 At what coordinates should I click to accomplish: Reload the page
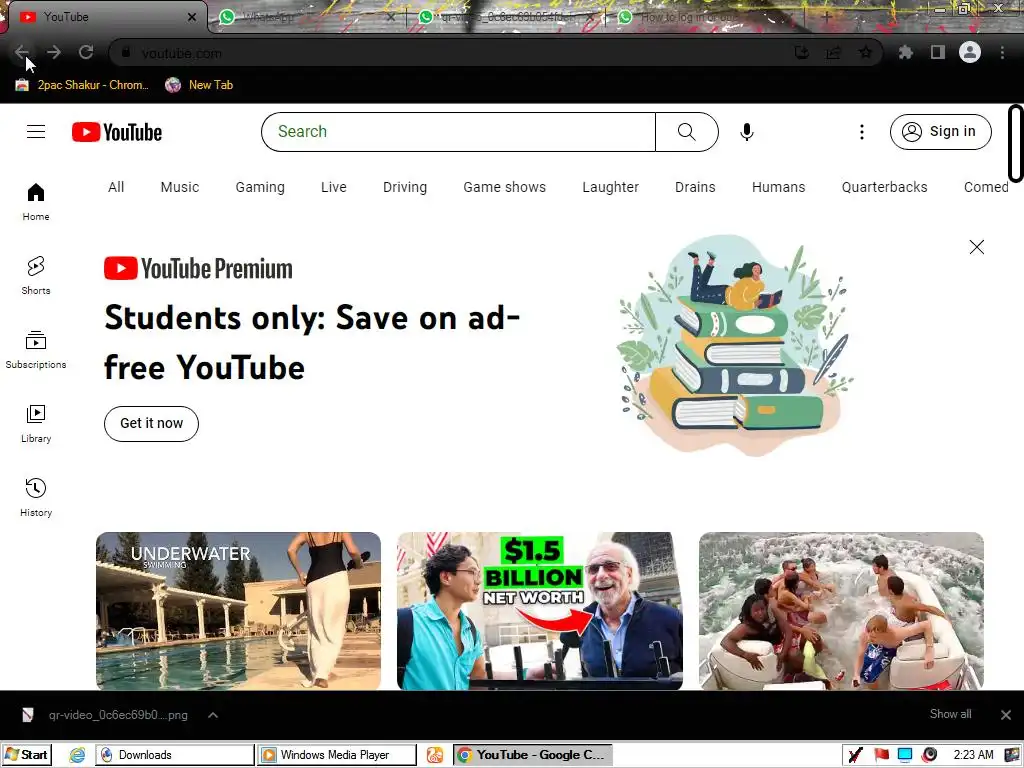pos(86,52)
